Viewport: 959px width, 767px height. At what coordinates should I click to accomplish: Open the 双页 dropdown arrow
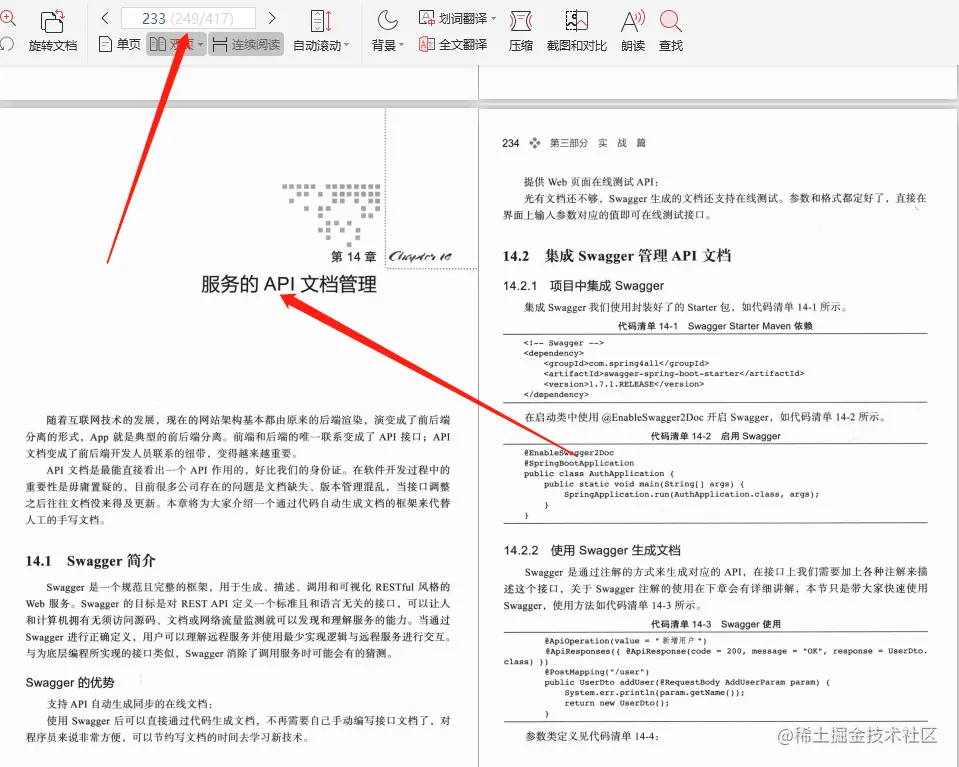201,45
